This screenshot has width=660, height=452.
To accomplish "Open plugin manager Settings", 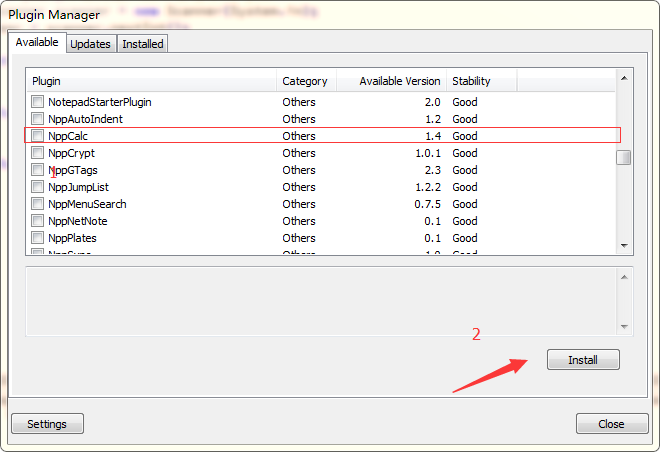I will coord(47,424).
